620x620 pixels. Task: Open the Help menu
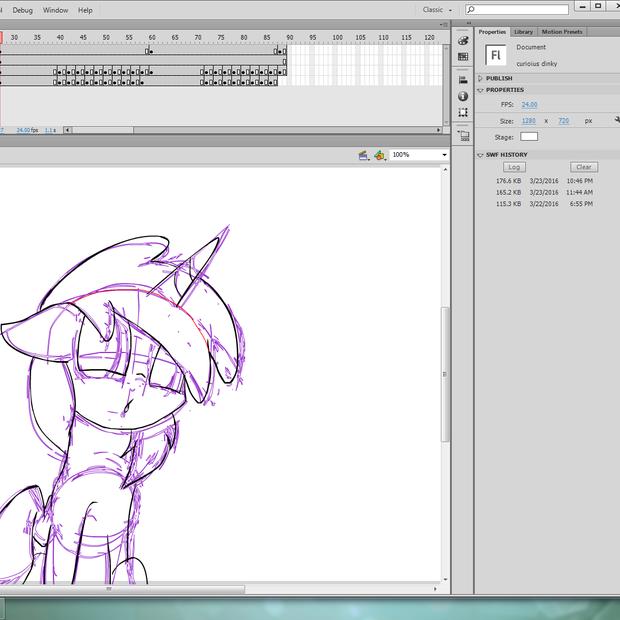(x=85, y=10)
